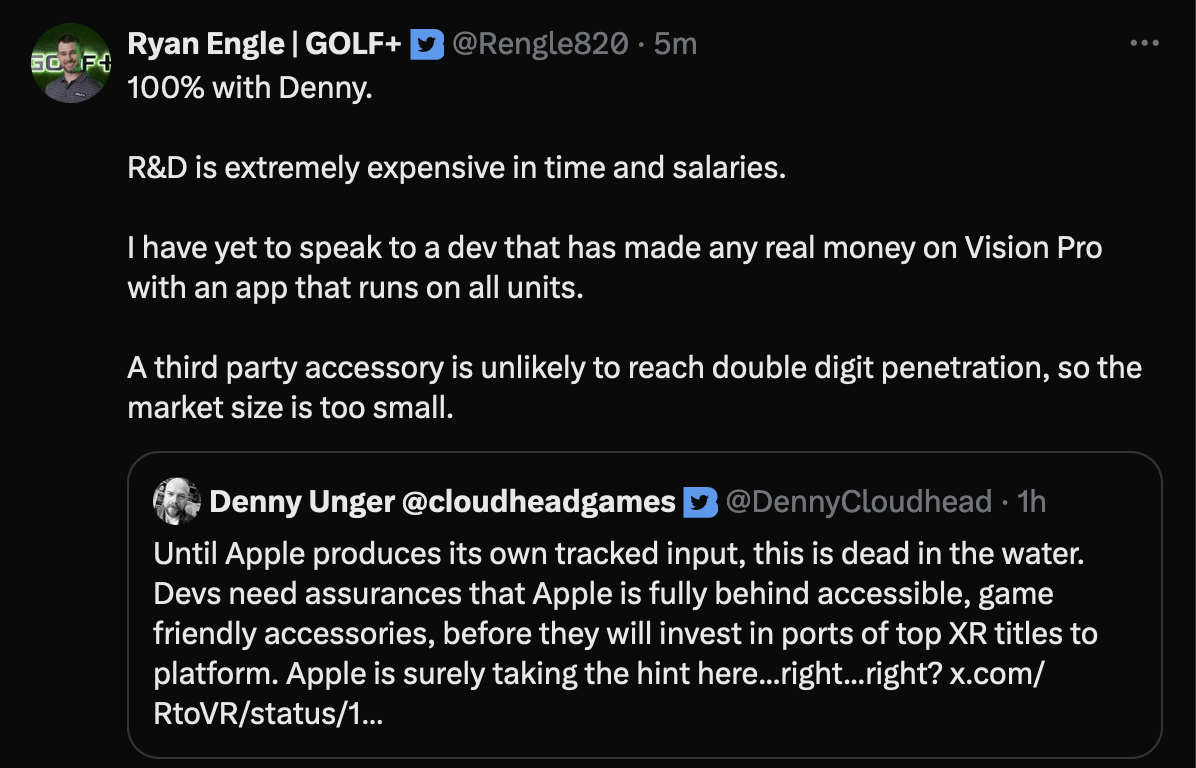This screenshot has width=1196, height=768.
Task: Click the "100% with Denny." text line
Action: 250,88
